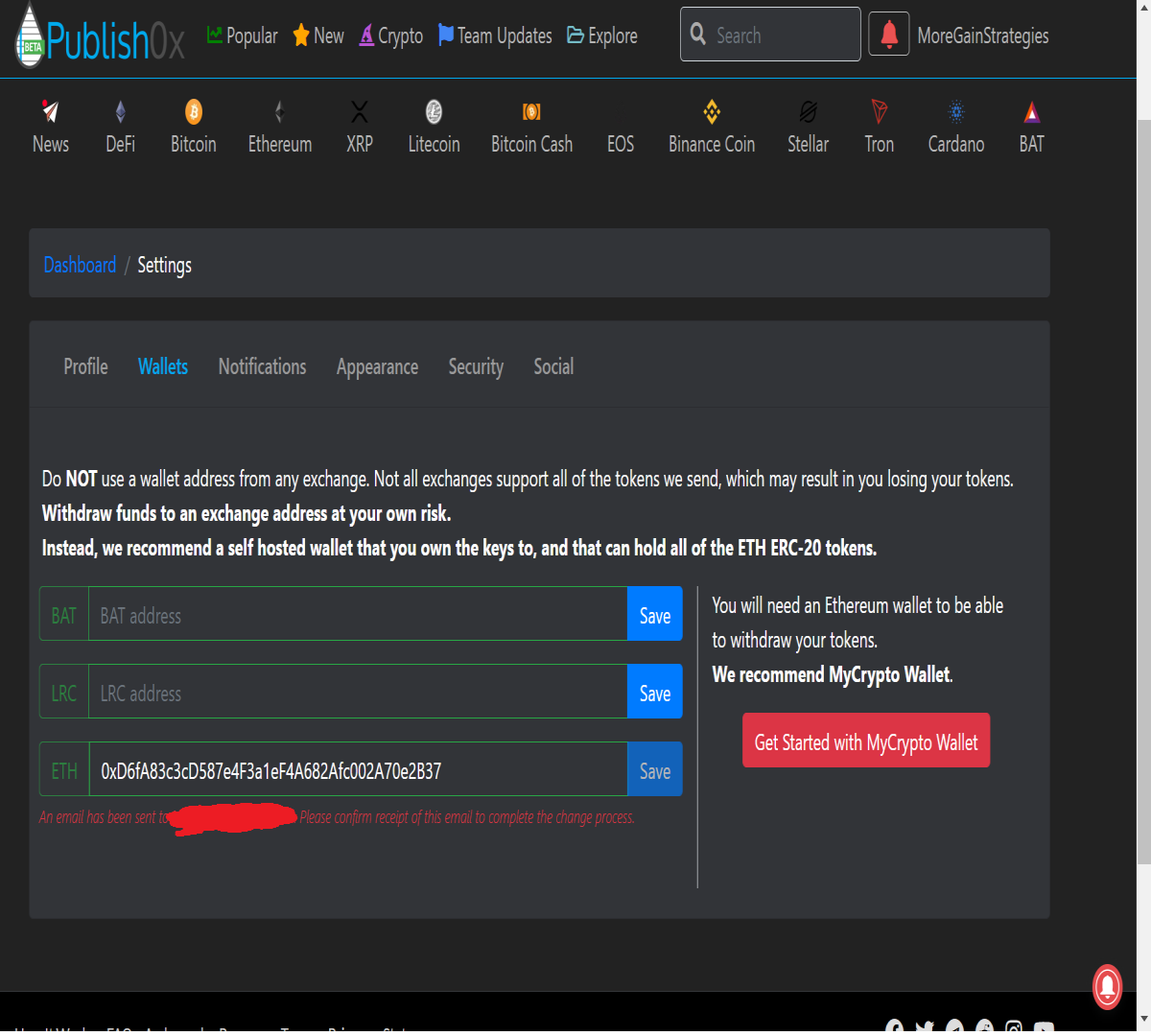Switch to the Notifications tab
The width and height of the screenshot is (1151, 1036).
pyautogui.click(x=263, y=366)
